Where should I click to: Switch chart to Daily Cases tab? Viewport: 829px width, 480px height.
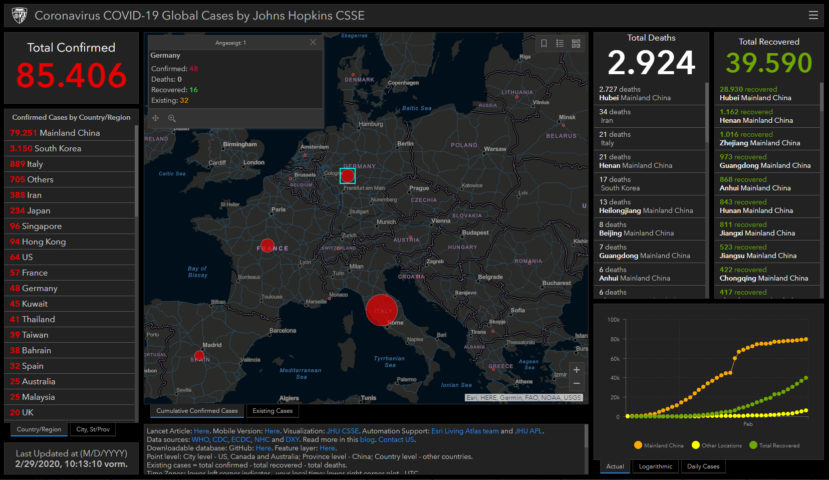point(703,466)
